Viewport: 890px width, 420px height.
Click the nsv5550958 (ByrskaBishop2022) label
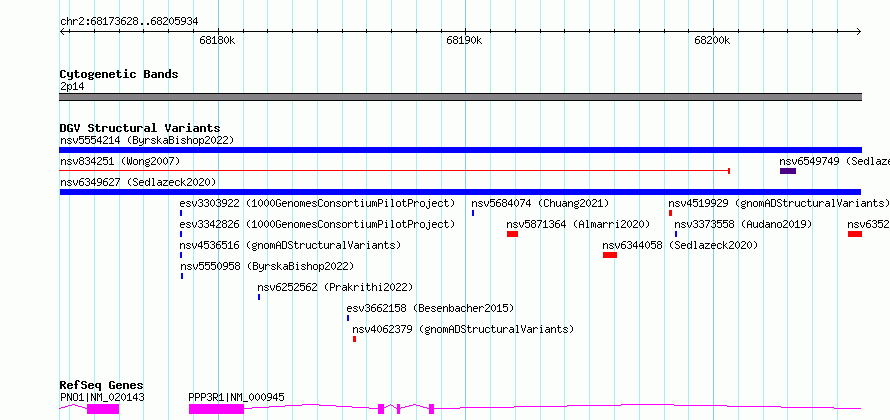(267, 266)
